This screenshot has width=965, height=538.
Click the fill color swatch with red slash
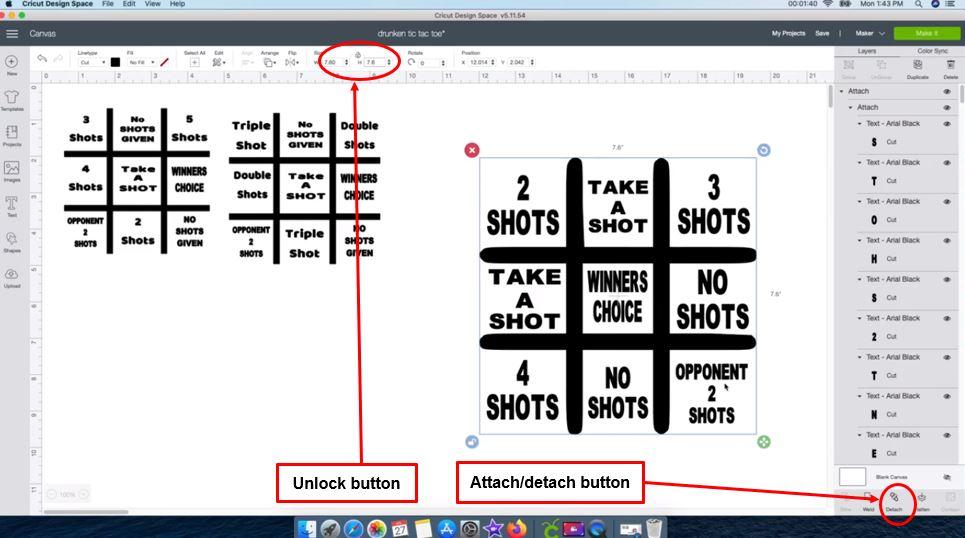164,62
